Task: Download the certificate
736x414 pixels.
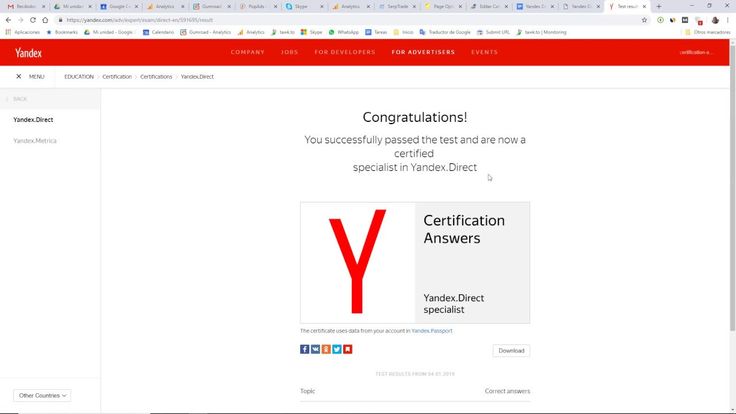Action: coord(511,351)
